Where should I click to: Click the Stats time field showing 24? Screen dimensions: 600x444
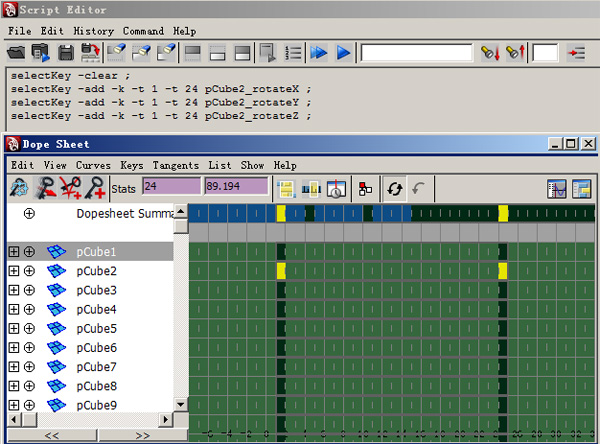click(171, 186)
